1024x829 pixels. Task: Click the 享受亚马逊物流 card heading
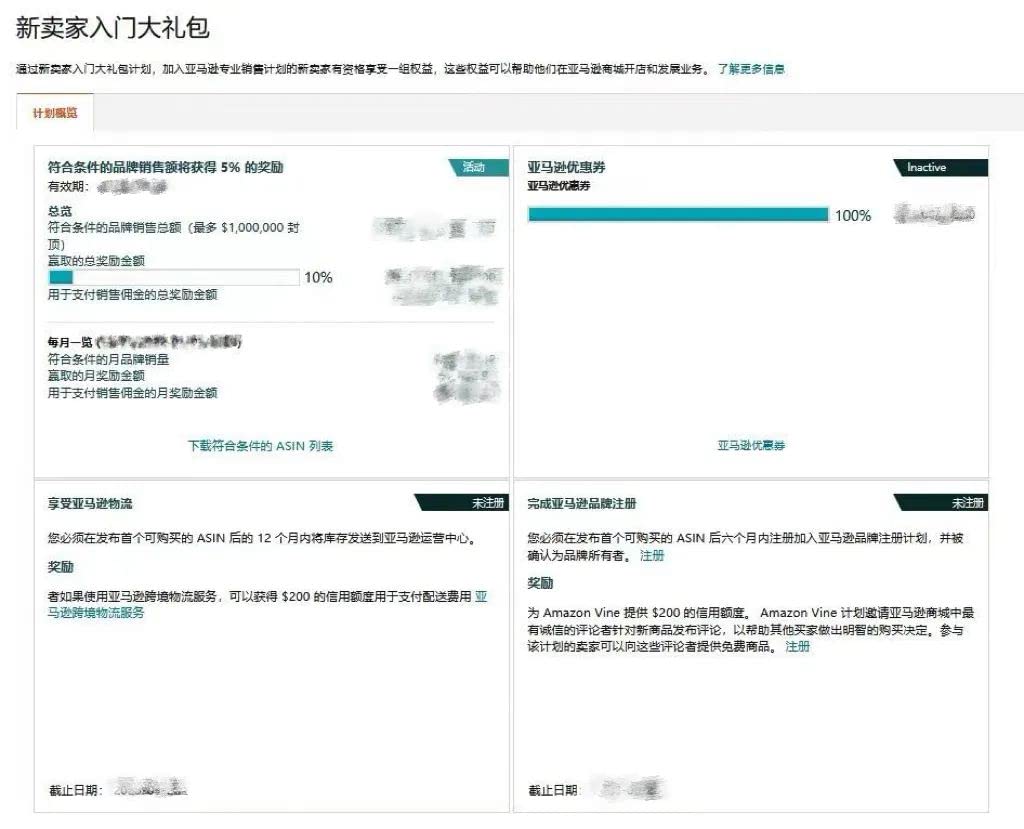tap(90, 504)
